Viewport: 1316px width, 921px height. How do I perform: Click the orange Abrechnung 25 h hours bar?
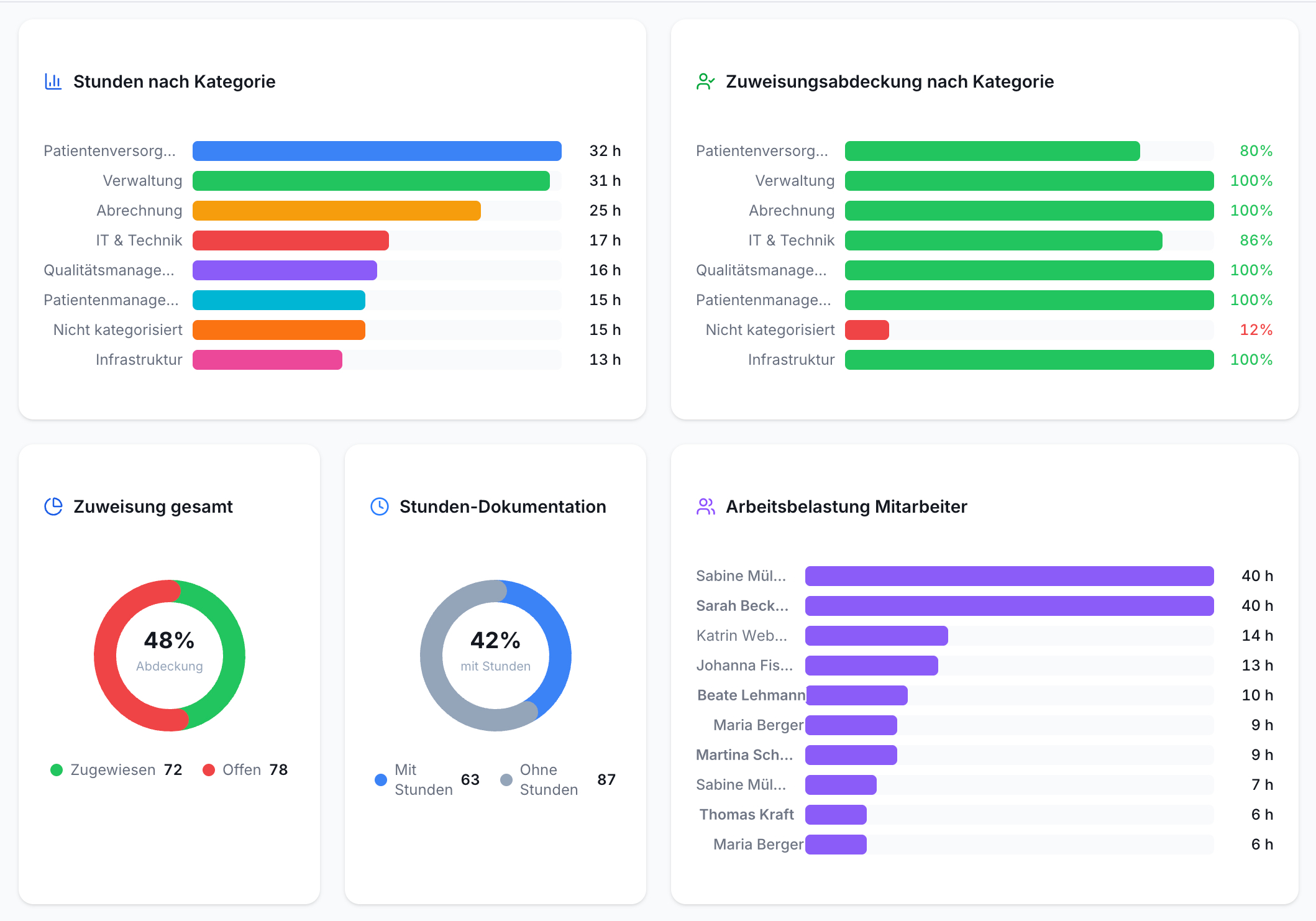[337, 211]
